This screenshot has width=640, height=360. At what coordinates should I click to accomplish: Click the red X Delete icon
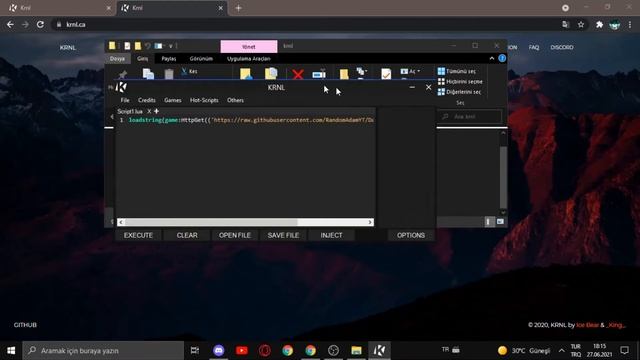(298, 74)
